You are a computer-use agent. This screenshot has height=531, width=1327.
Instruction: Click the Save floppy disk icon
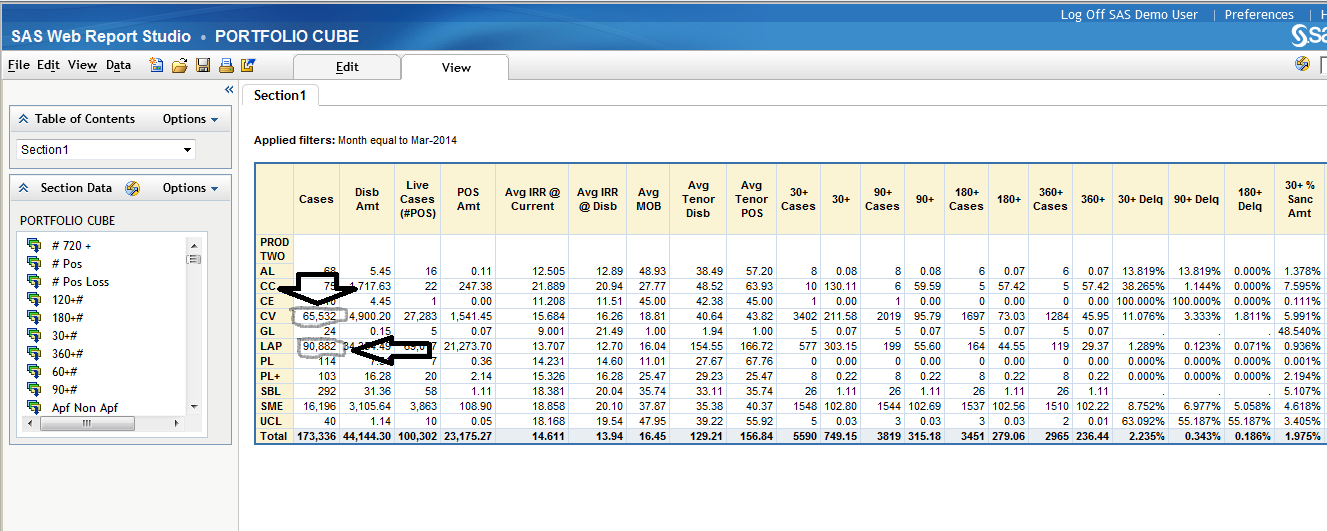203,66
